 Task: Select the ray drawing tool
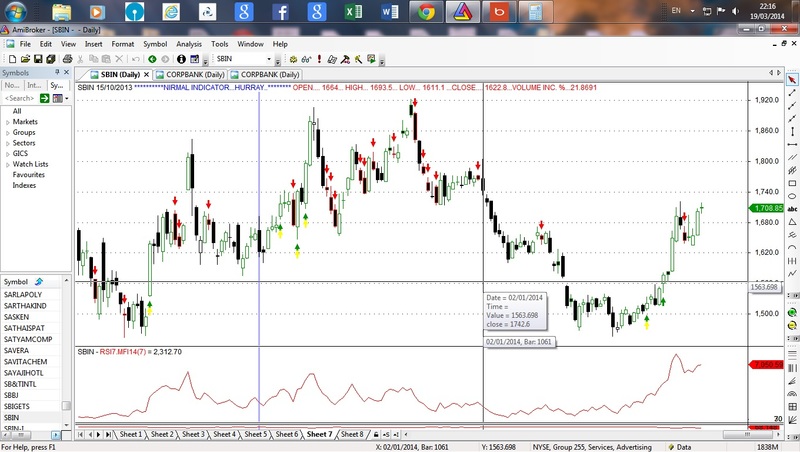click(x=792, y=106)
